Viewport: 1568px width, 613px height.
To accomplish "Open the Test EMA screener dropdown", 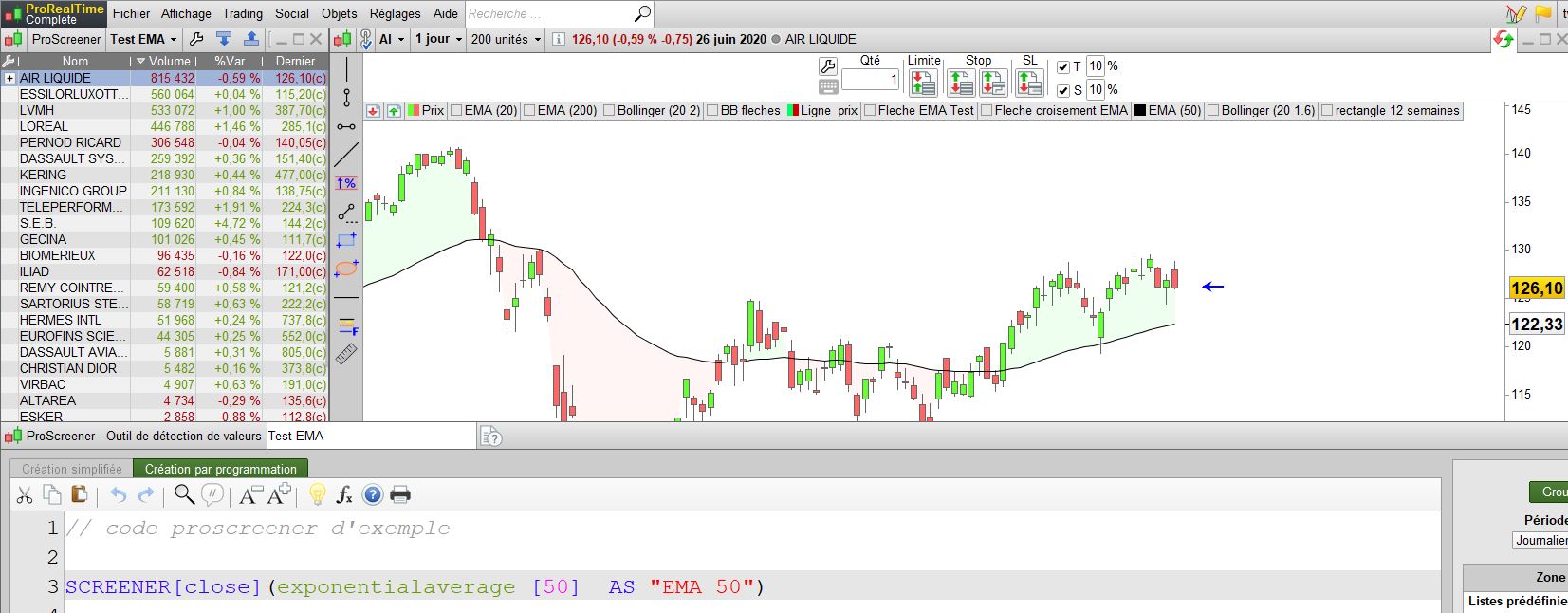I will coord(143,39).
